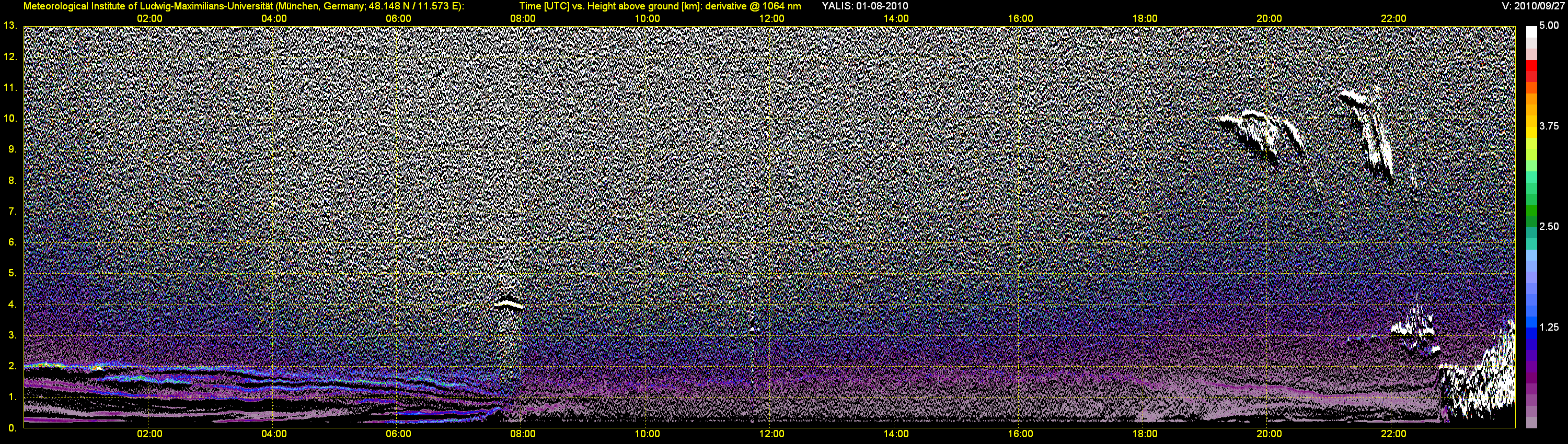
Task: Click the 14:00 label on the top time axis
Action: click(896, 18)
